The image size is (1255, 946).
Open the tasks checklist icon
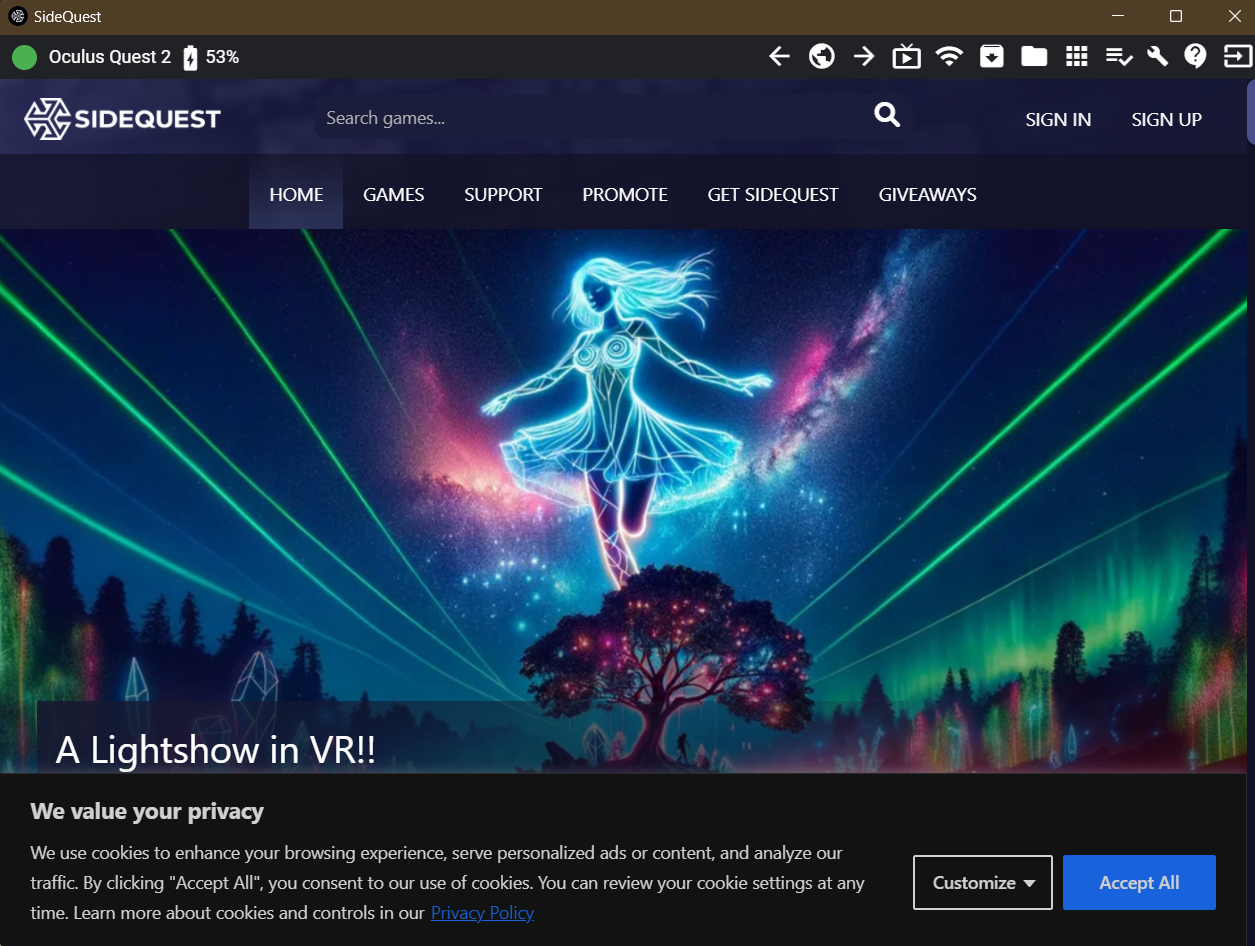(1118, 57)
